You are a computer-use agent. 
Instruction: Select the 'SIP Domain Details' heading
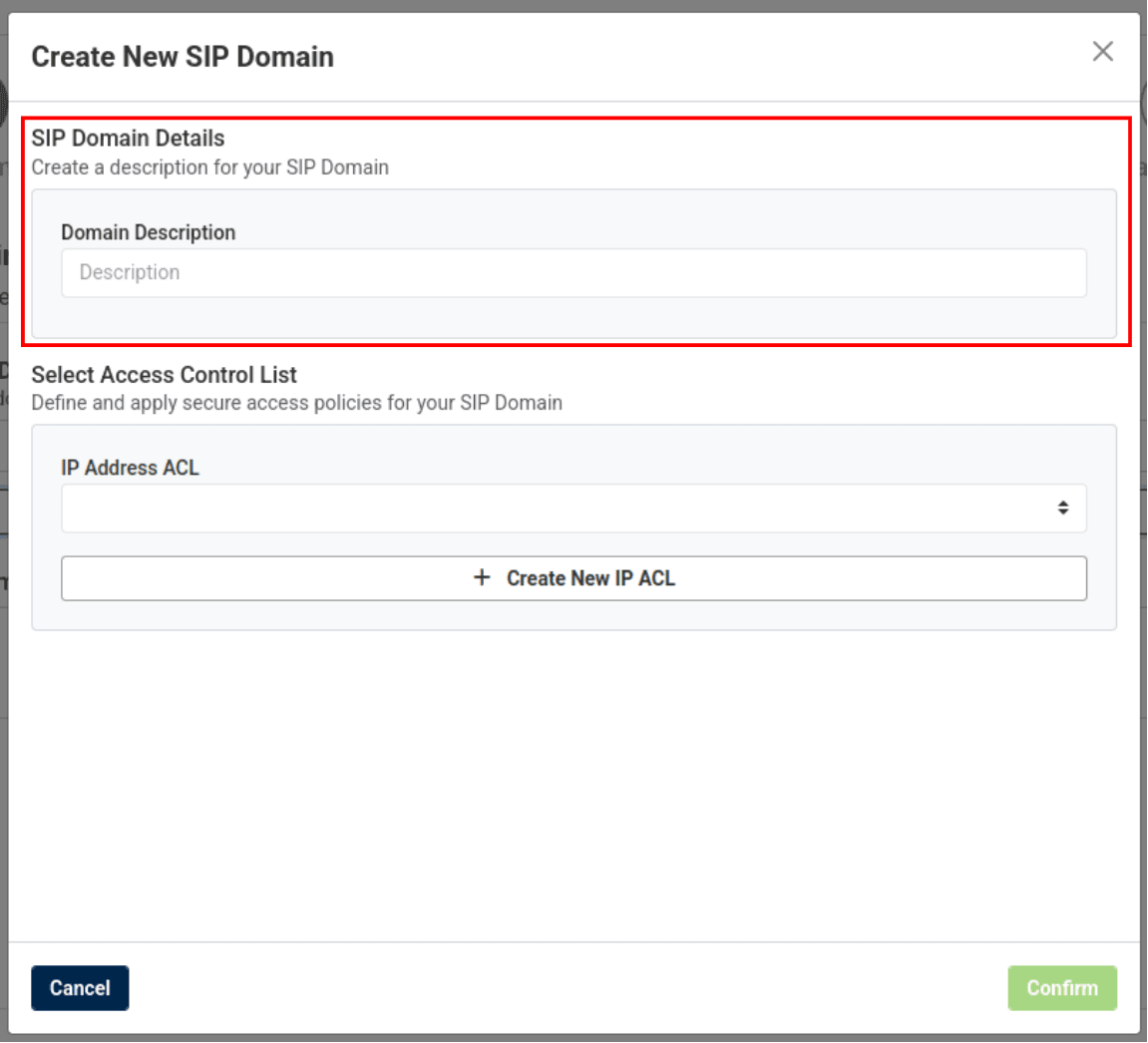[128, 139]
